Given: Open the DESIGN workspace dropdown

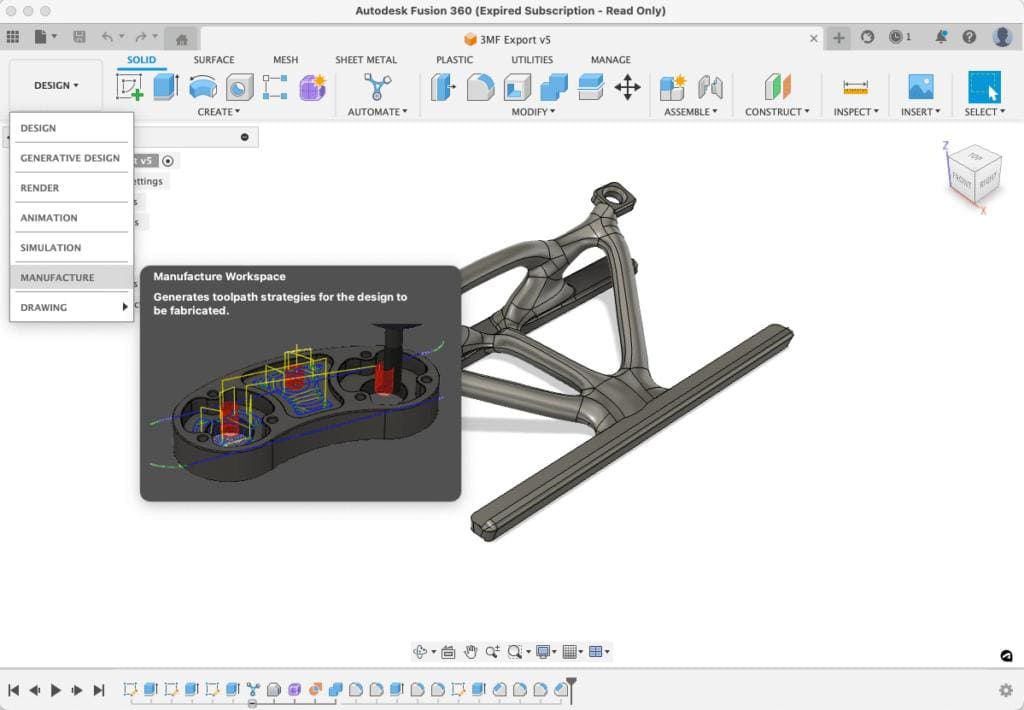Looking at the screenshot, I should click(56, 86).
